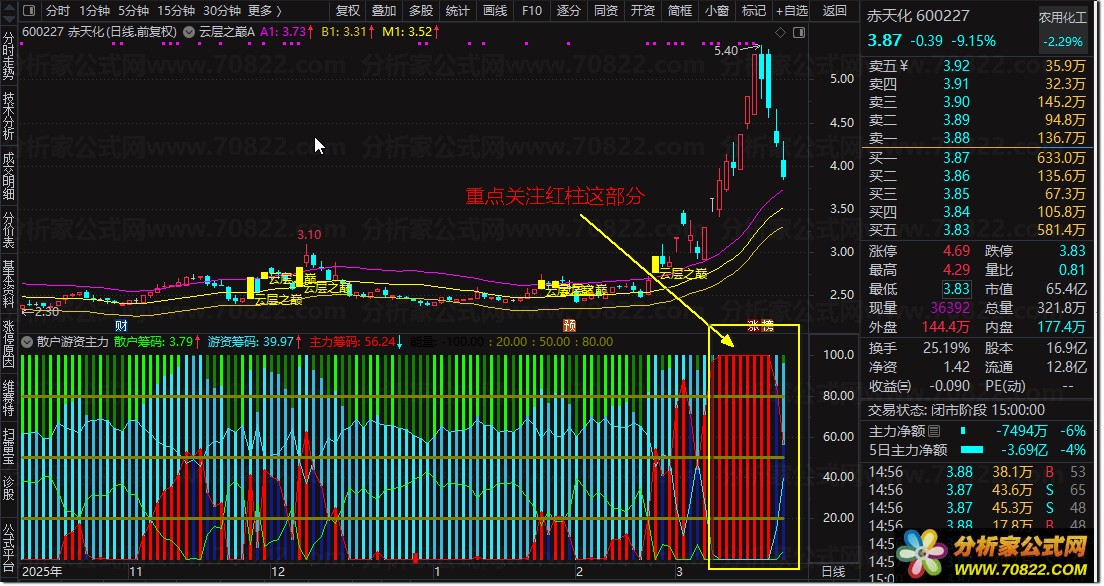The height and width of the screenshot is (586, 1104).
Task: Open the 更多 periods dropdown
Action: pyautogui.click(x=265, y=11)
